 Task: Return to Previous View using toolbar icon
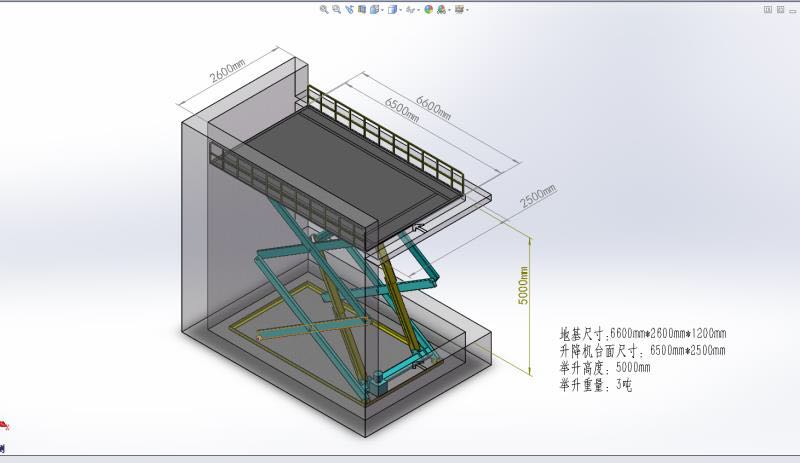[x=349, y=9]
